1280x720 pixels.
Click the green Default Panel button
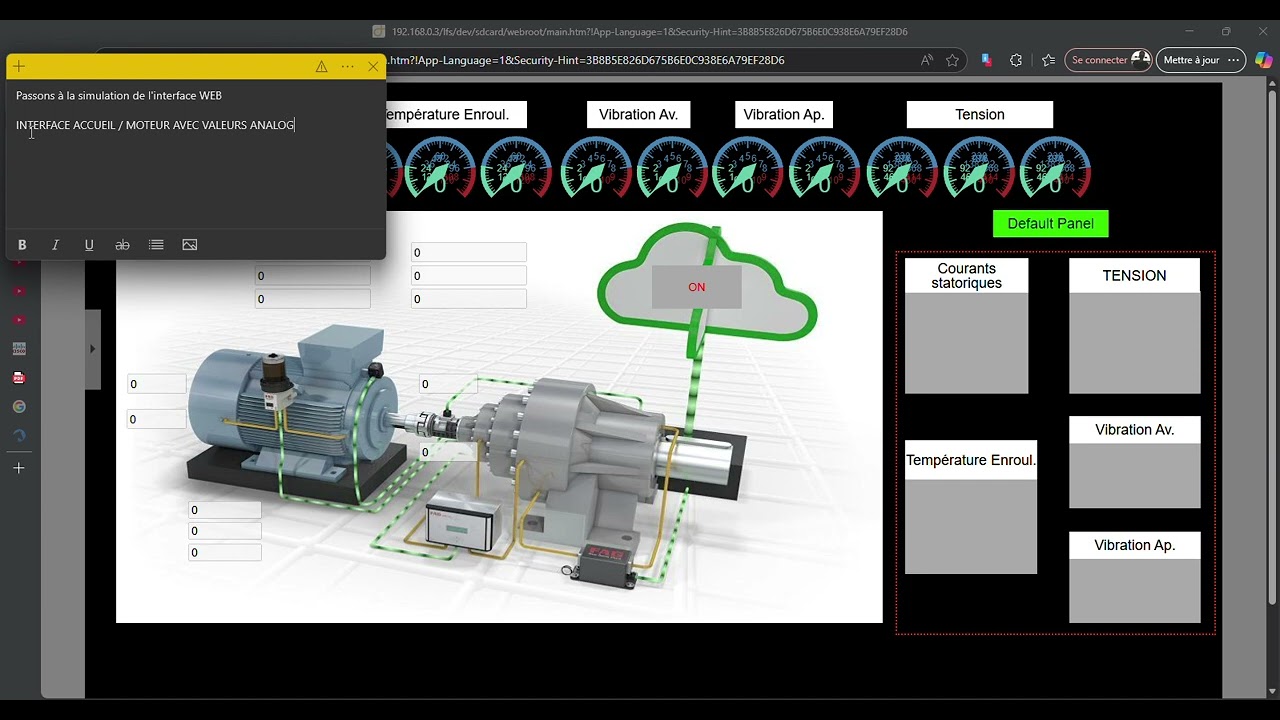coord(1050,224)
